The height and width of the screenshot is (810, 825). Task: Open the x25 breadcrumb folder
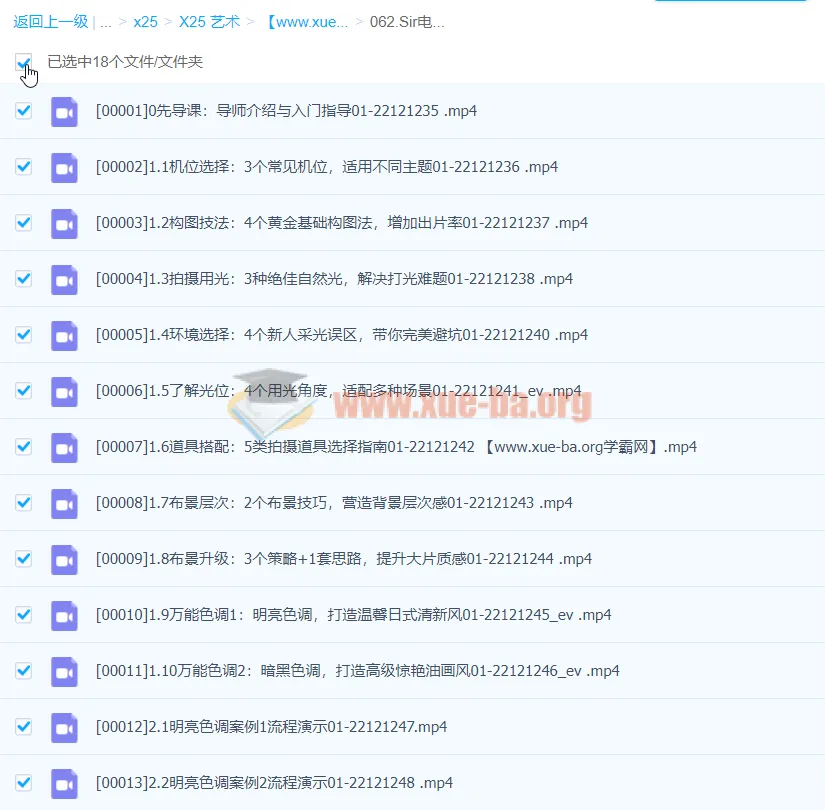tap(145, 21)
